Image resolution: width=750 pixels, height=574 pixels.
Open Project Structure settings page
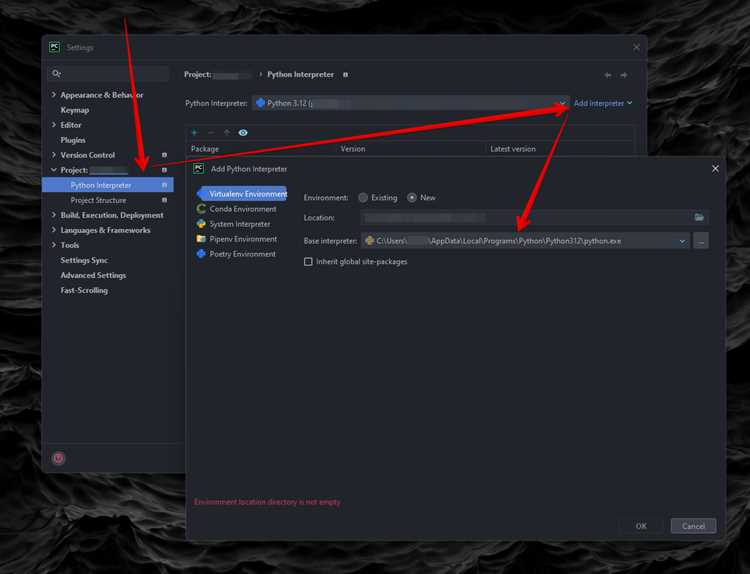[98, 200]
